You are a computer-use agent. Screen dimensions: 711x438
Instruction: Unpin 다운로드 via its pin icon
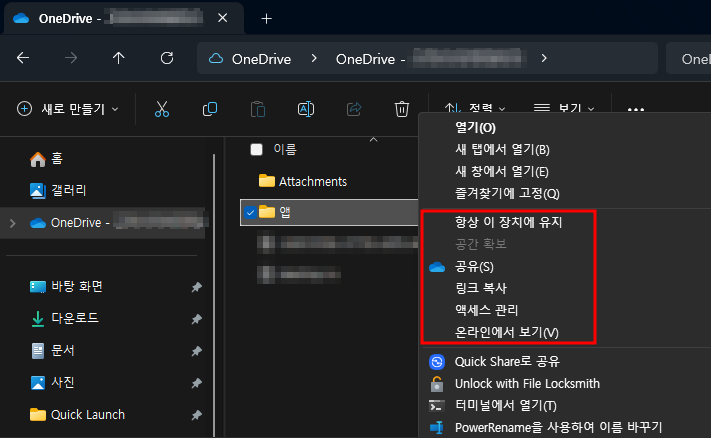click(196, 319)
